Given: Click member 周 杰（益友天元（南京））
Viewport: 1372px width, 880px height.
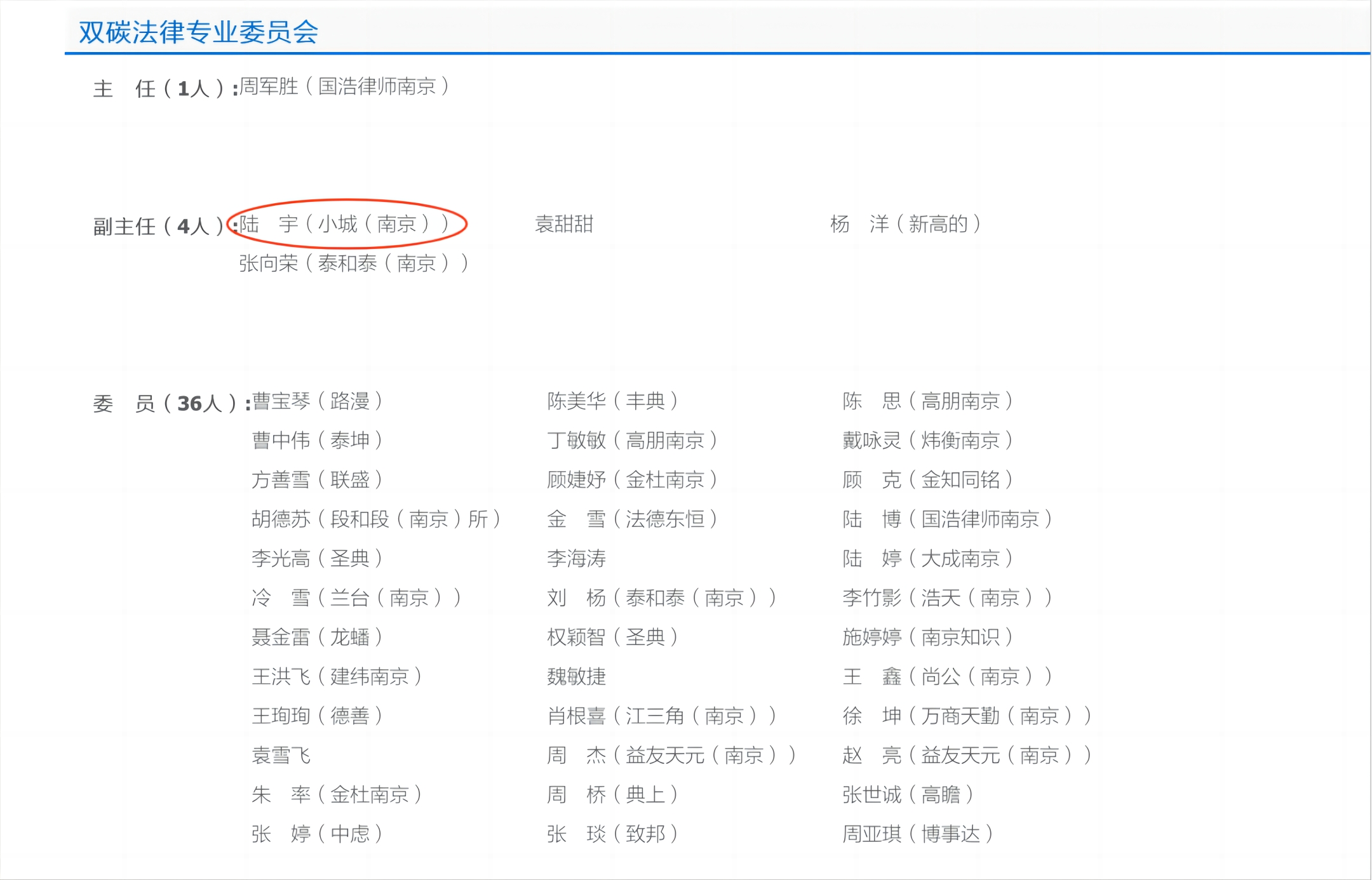Looking at the screenshot, I should 672,756.
